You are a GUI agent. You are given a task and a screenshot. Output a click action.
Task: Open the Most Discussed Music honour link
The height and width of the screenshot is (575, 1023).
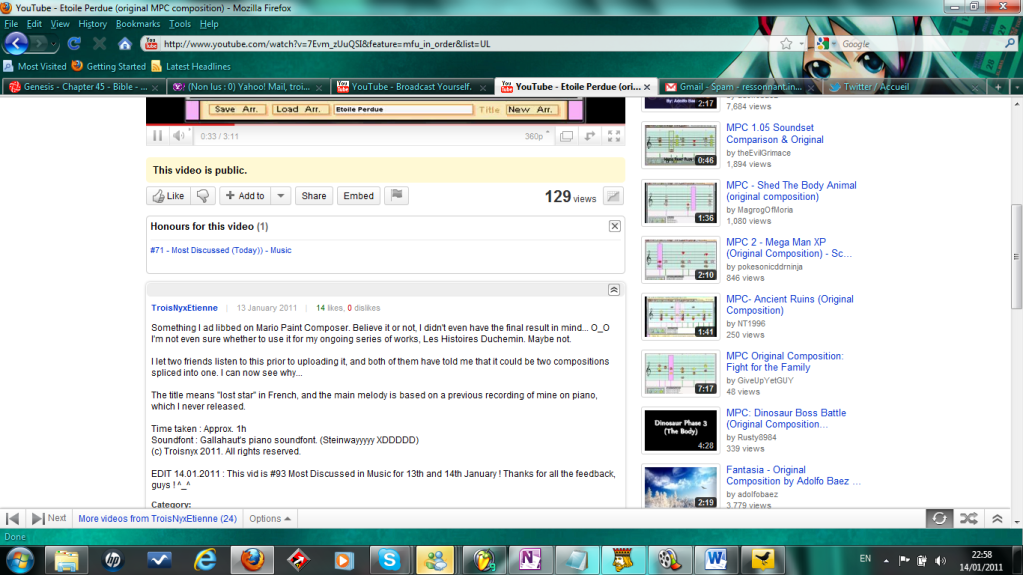221,250
